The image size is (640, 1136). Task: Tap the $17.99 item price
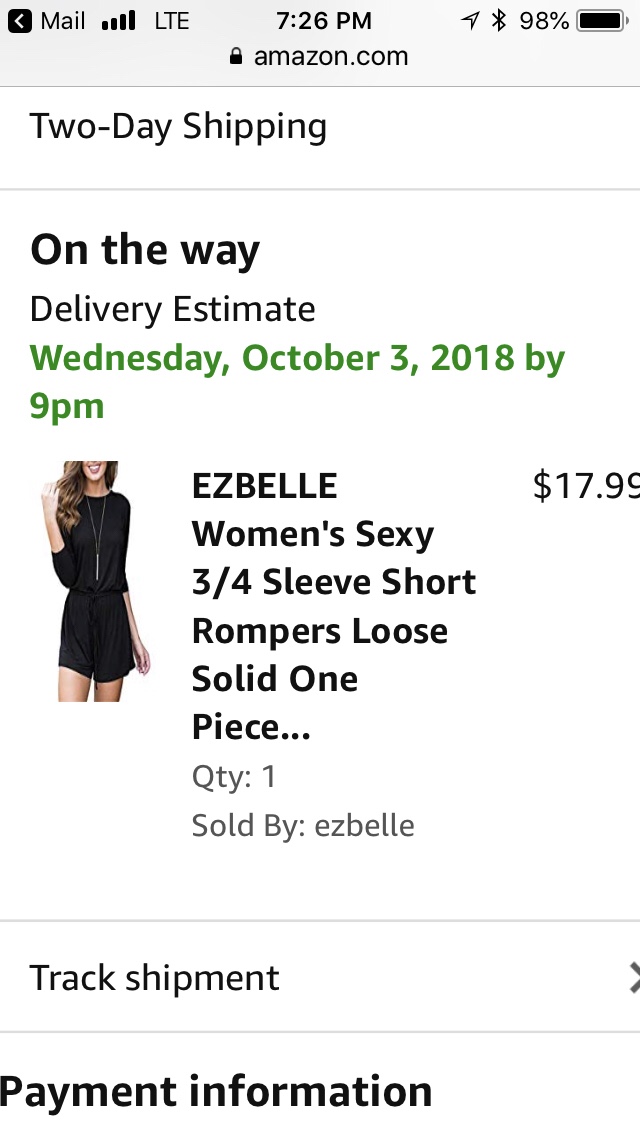[x=586, y=486]
